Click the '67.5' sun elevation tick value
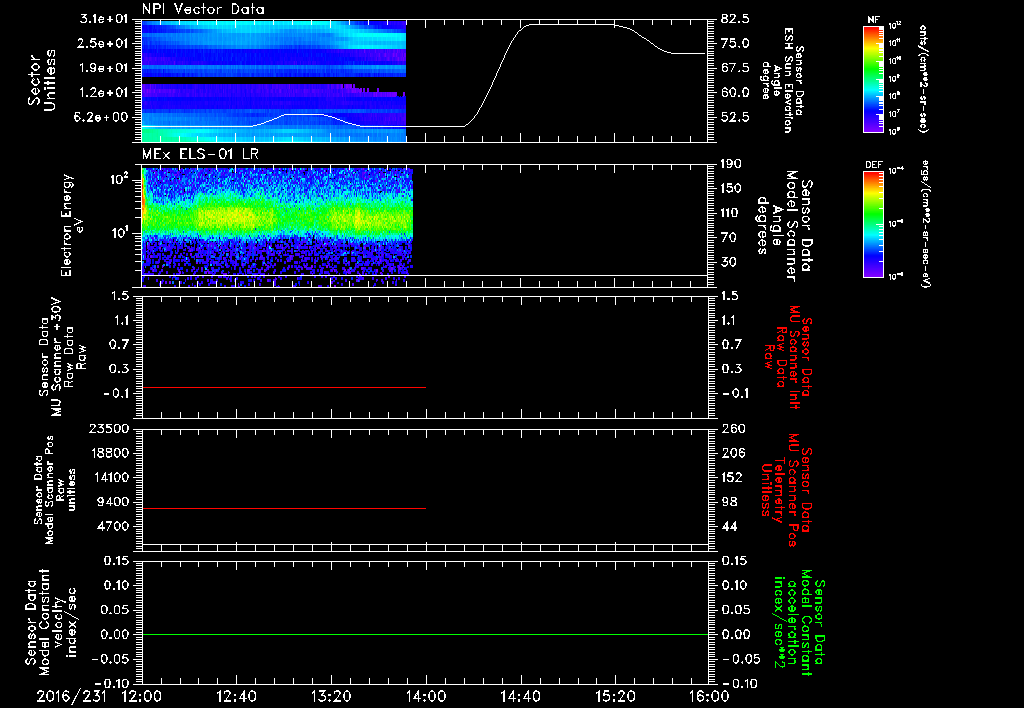Screen dimensions: 1024x708 (x=736, y=68)
